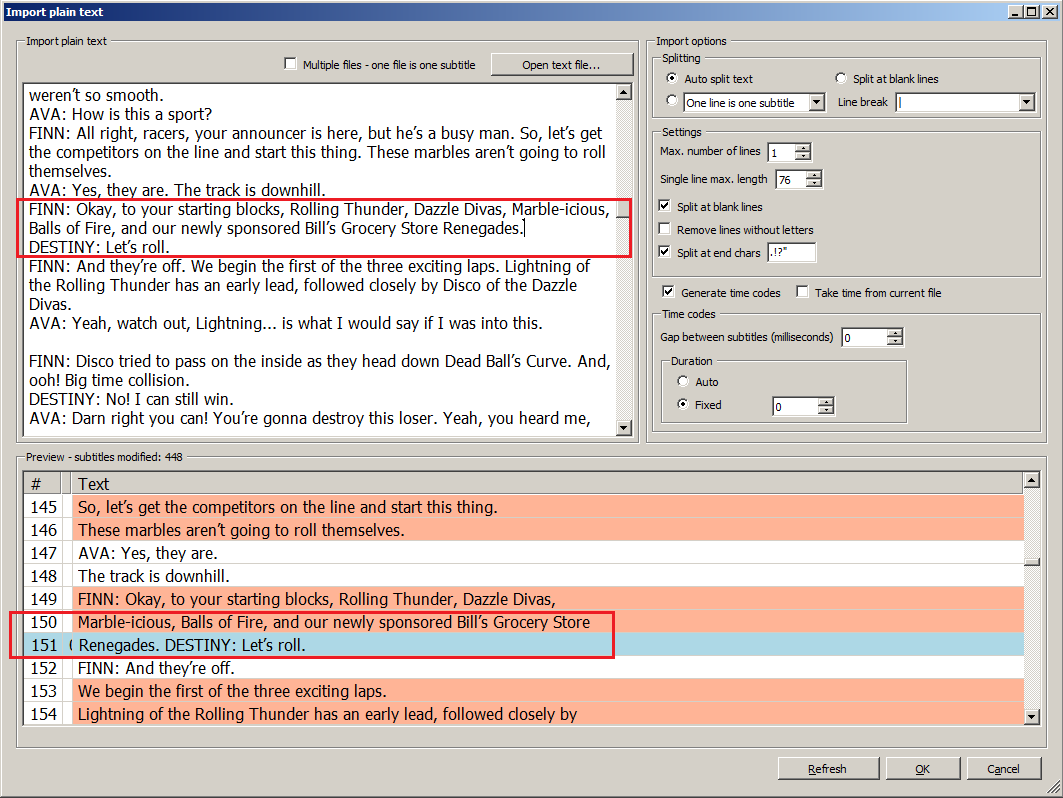The height and width of the screenshot is (798, 1063).
Task: Click the Refresh button to rebuild preview
Action: pyautogui.click(x=828, y=768)
